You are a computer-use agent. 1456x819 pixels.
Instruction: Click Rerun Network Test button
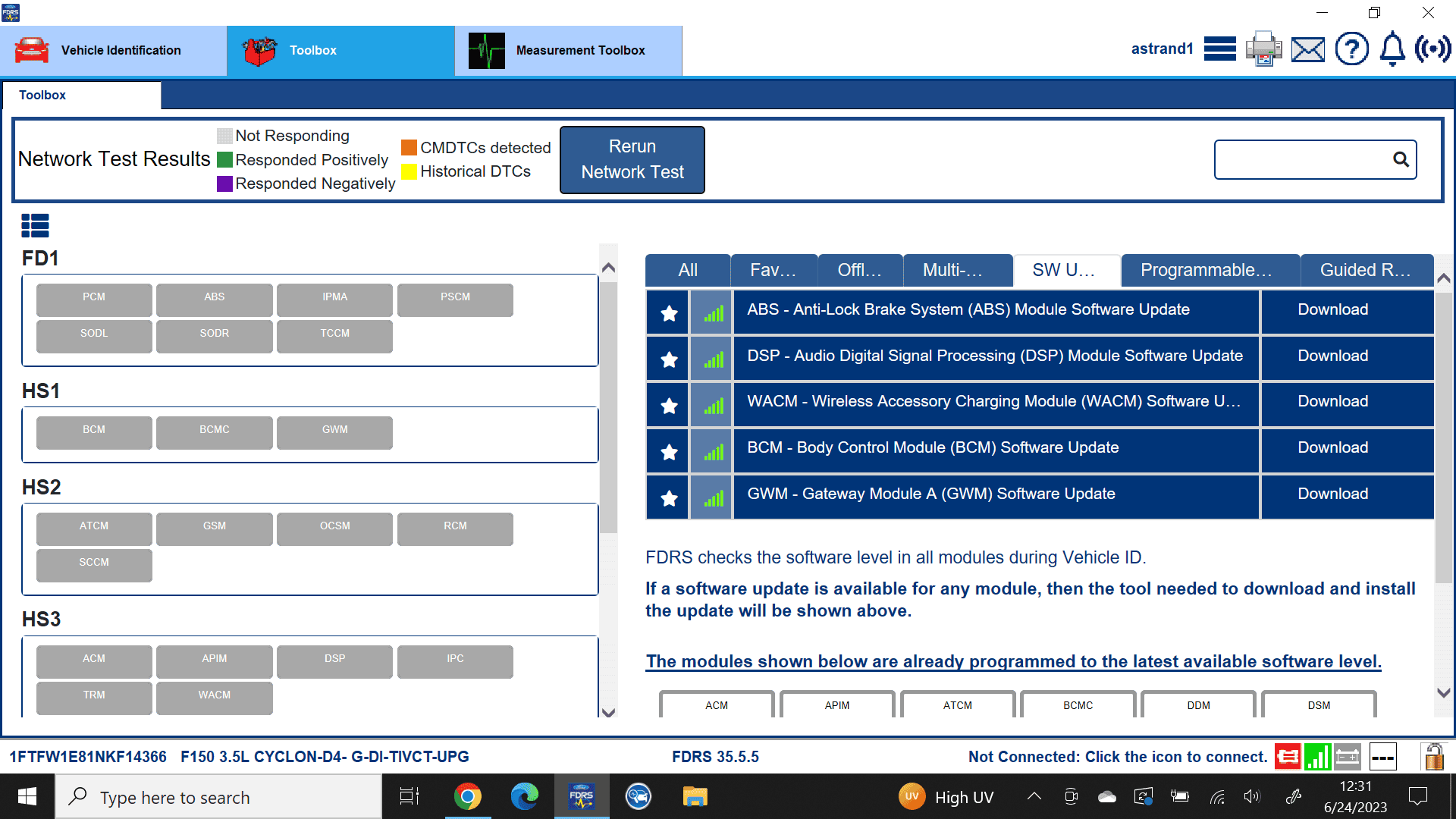point(632,159)
